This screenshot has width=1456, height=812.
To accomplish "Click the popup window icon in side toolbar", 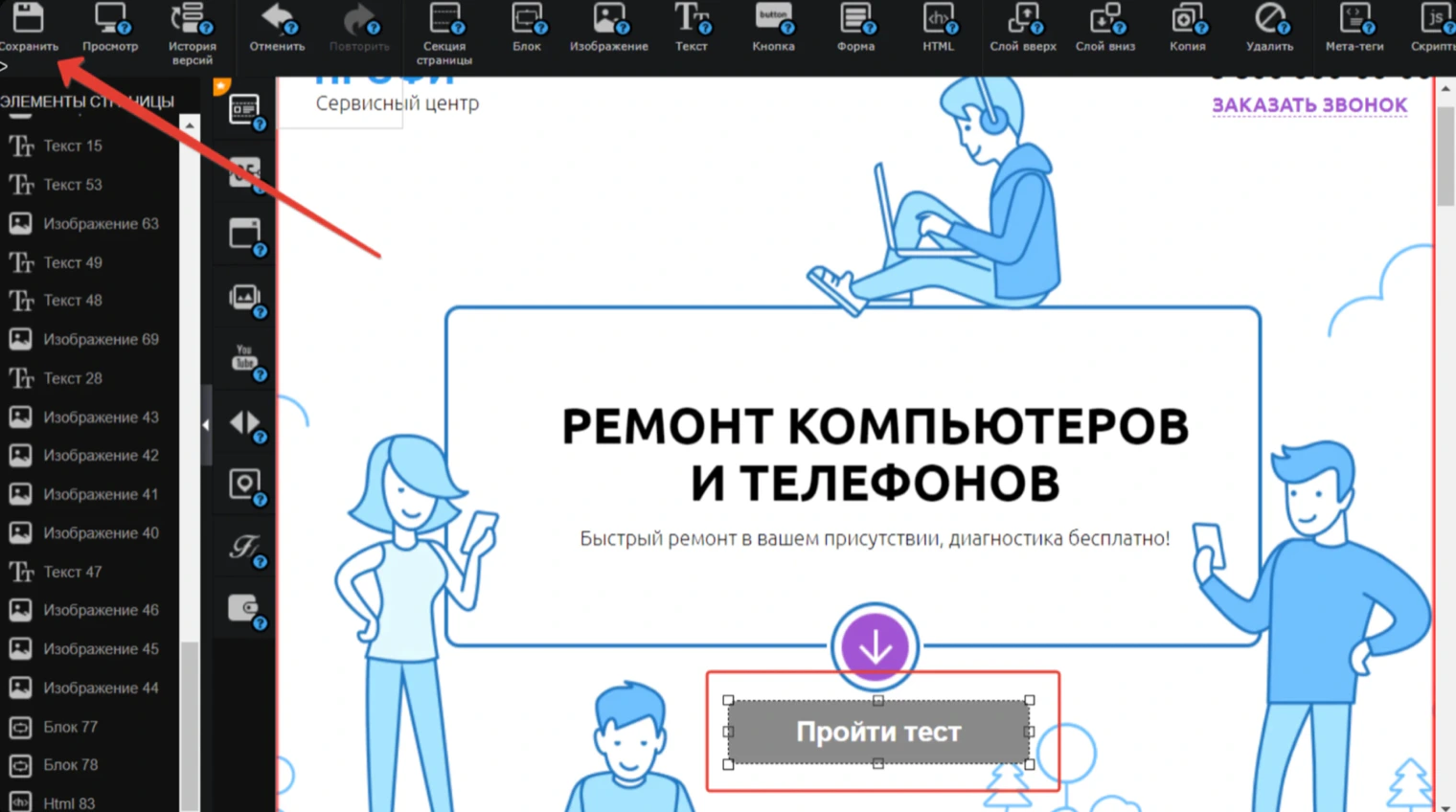I will pyautogui.click(x=245, y=237).
